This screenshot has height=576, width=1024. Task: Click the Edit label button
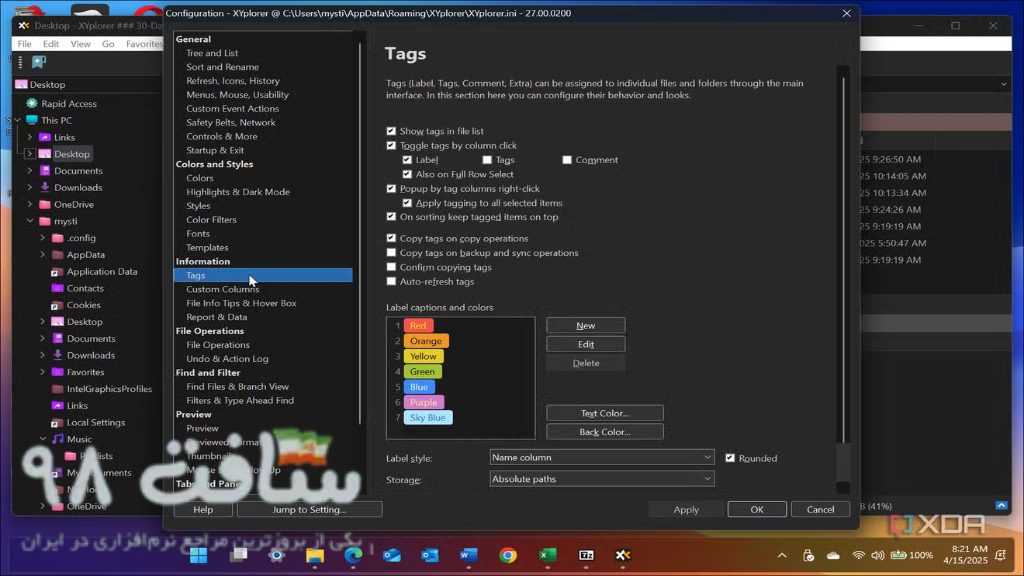coord(586,344)
